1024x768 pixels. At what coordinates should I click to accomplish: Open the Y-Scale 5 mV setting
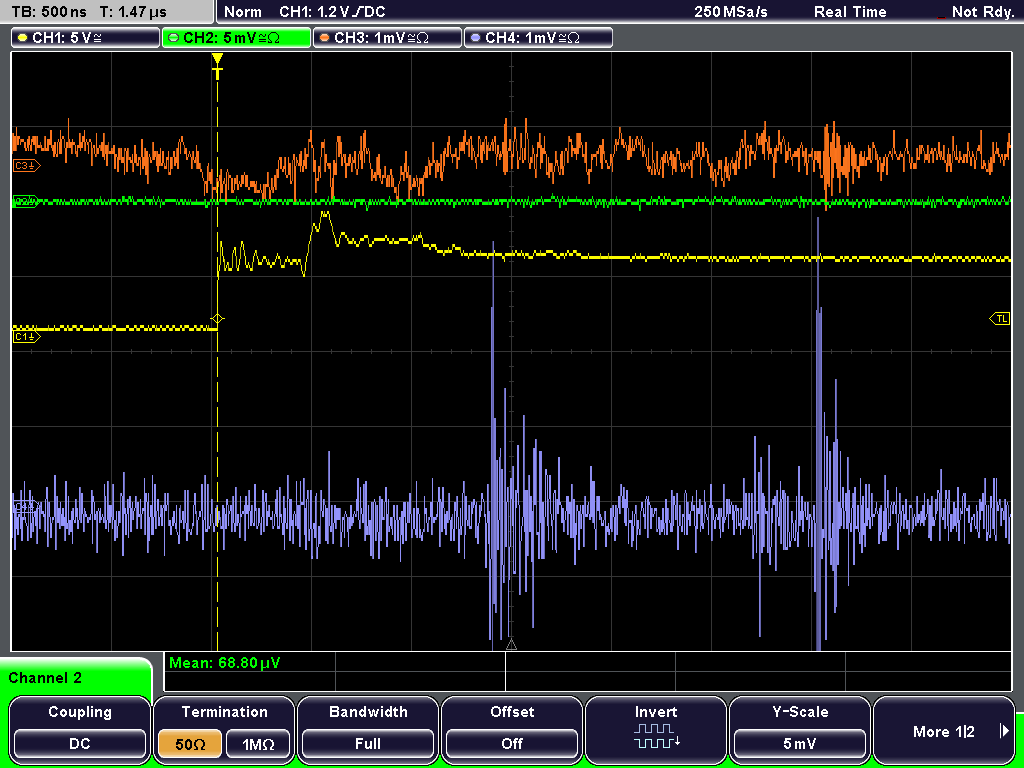800,744
